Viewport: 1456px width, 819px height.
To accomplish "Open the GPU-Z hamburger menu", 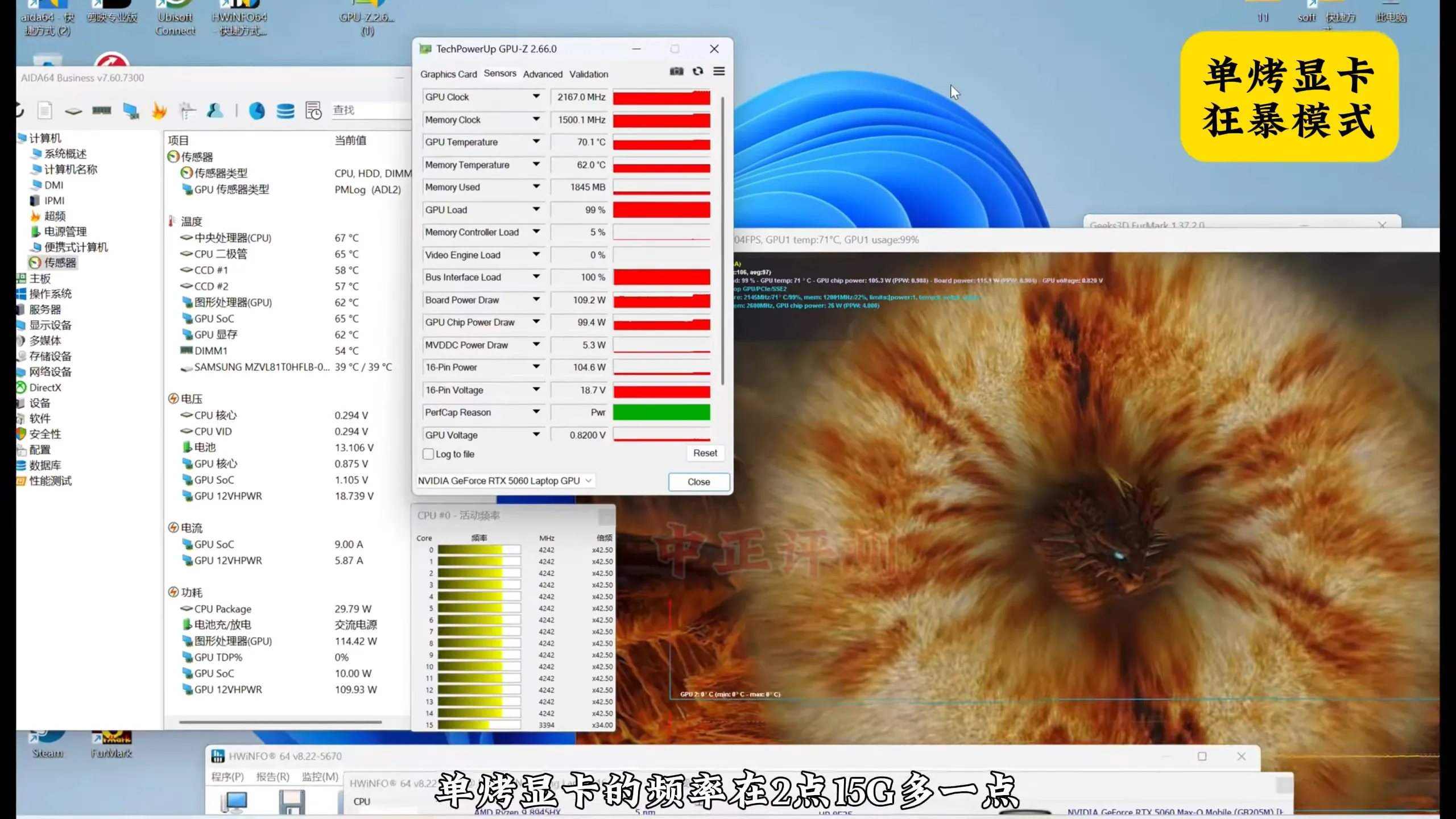I will (719, 71).
